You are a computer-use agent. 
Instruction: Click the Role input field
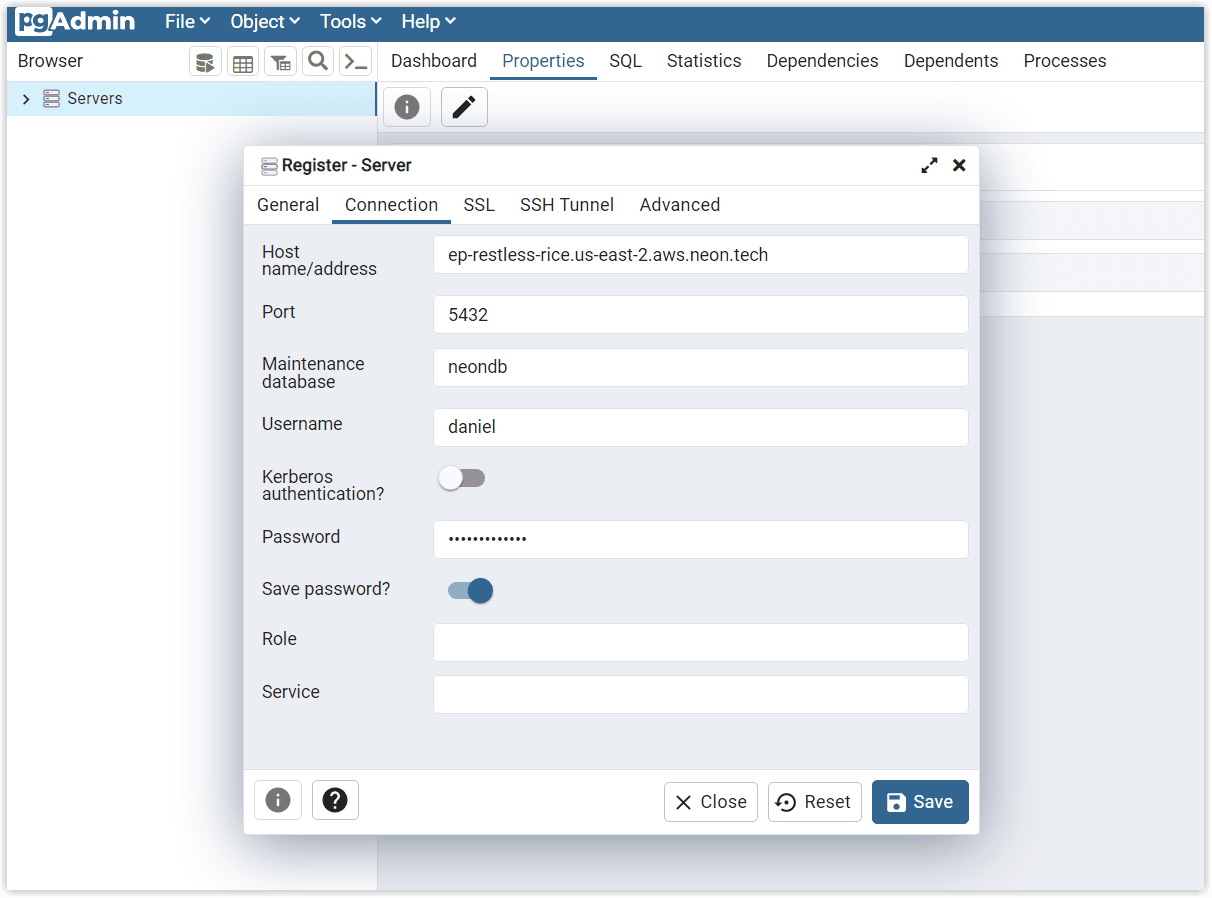(x=701, y=642)
